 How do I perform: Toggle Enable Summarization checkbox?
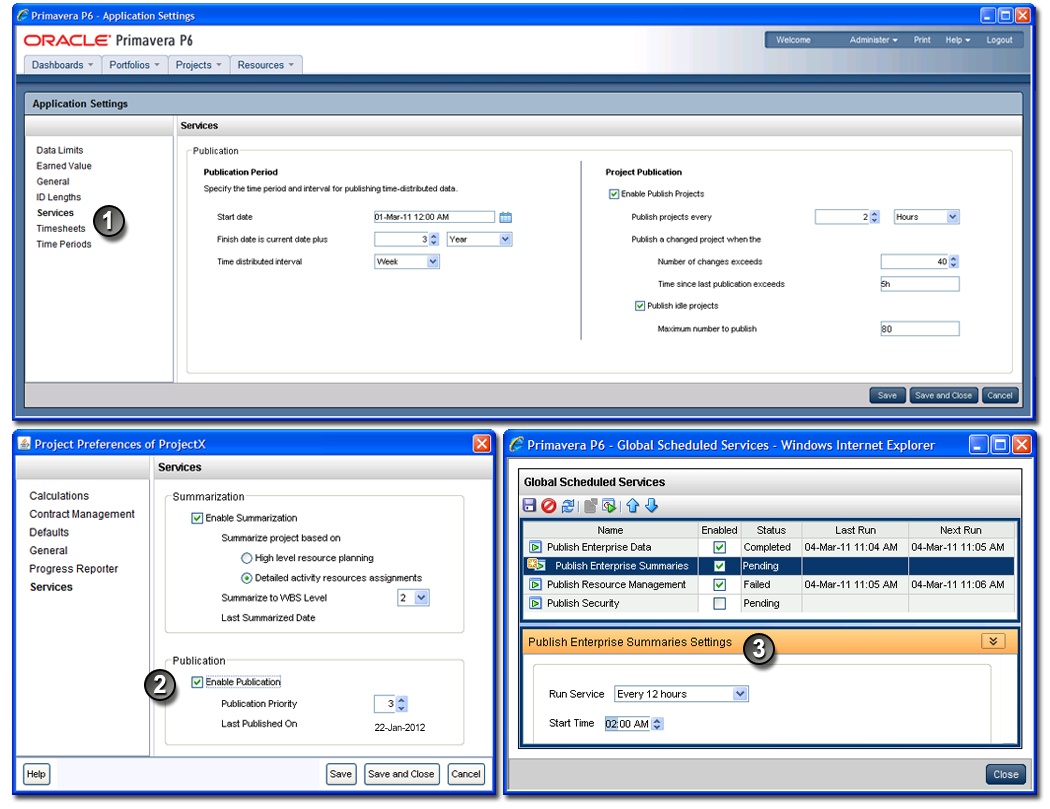coord(197,518)
